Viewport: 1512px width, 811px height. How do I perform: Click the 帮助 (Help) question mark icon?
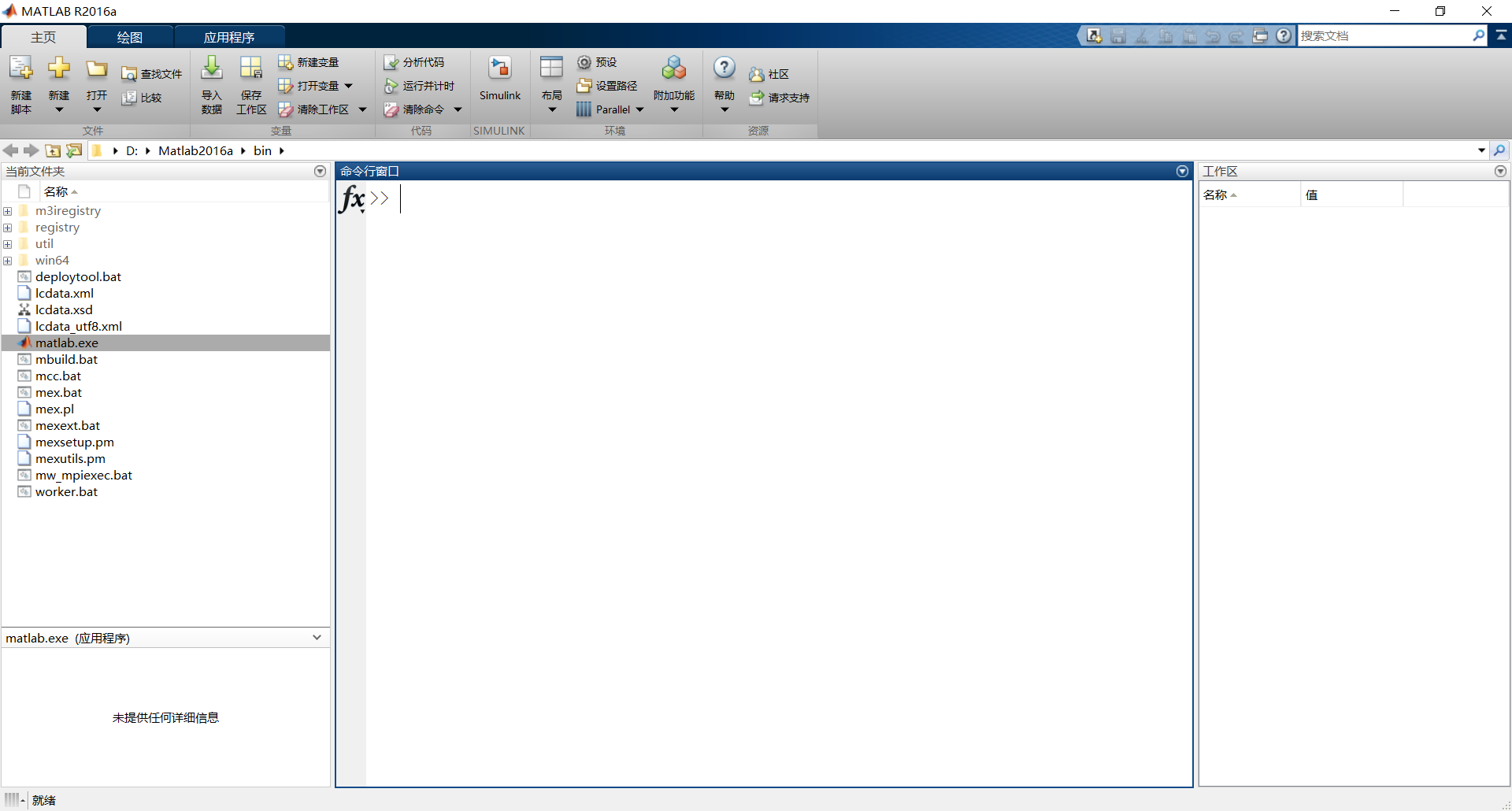click(x=724, y=69)
